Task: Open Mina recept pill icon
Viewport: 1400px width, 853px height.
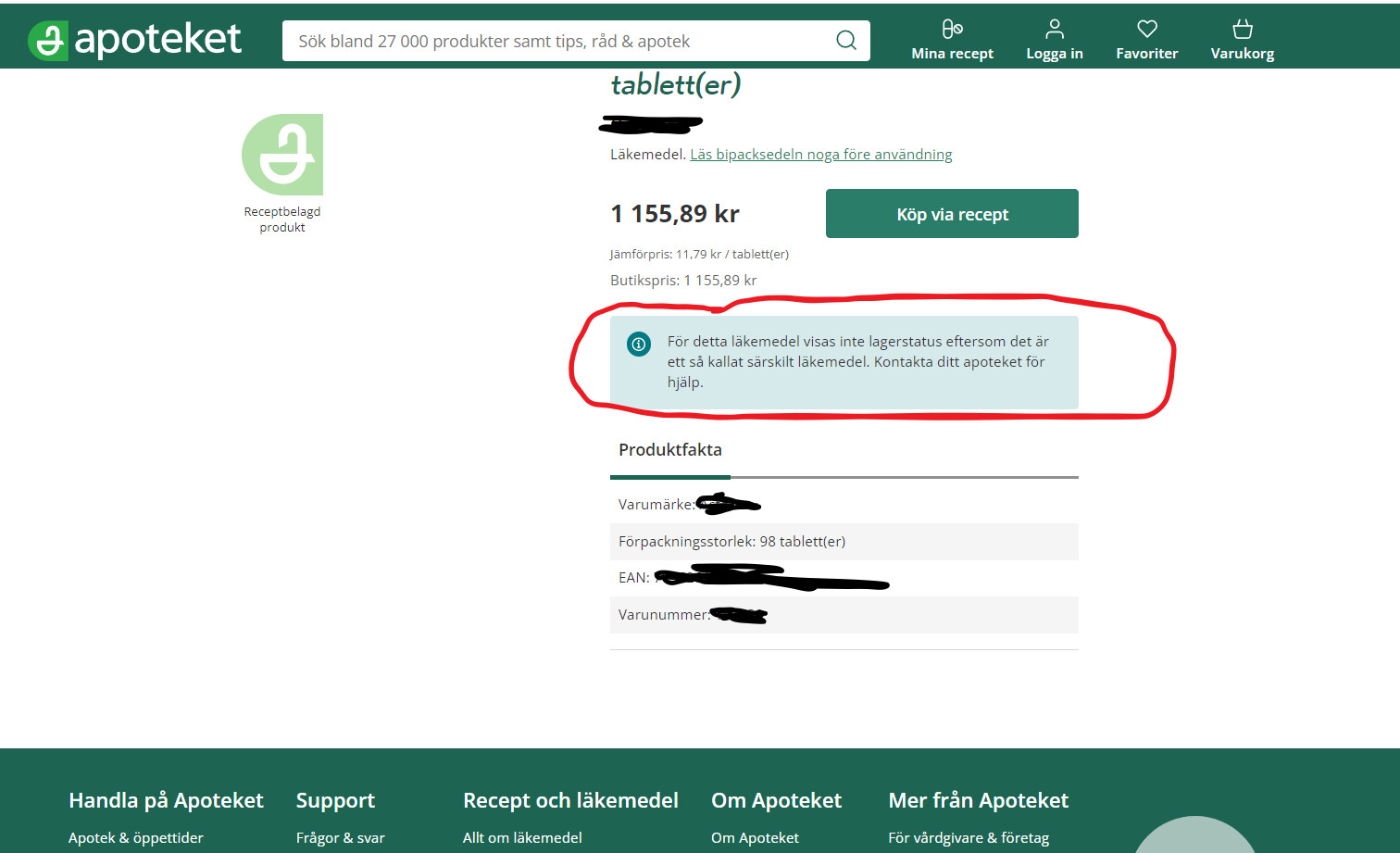Action: tap(952, 29)
